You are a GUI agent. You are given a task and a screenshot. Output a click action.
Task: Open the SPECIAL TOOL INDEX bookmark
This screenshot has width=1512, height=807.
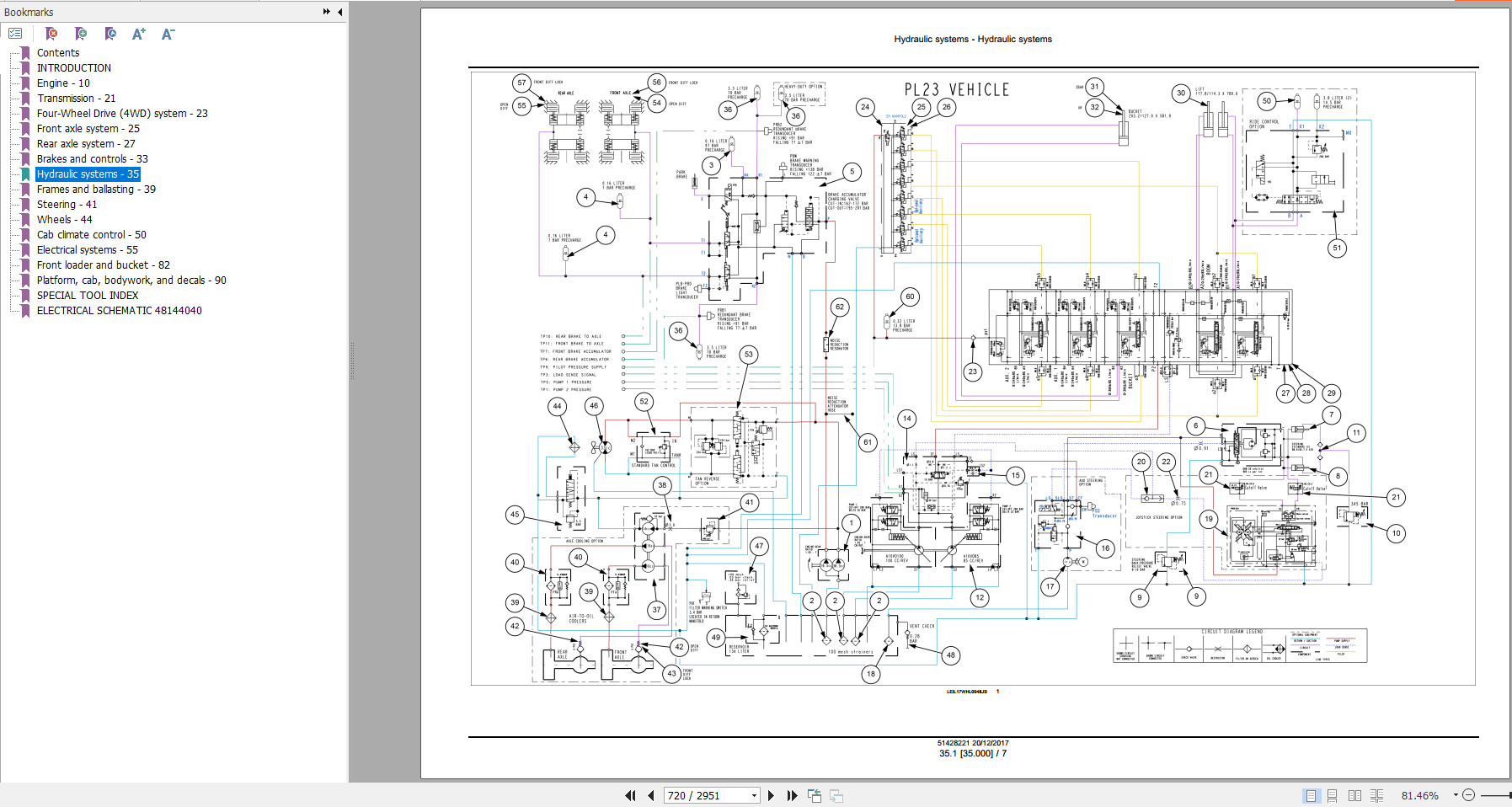[x=88, y=295]
